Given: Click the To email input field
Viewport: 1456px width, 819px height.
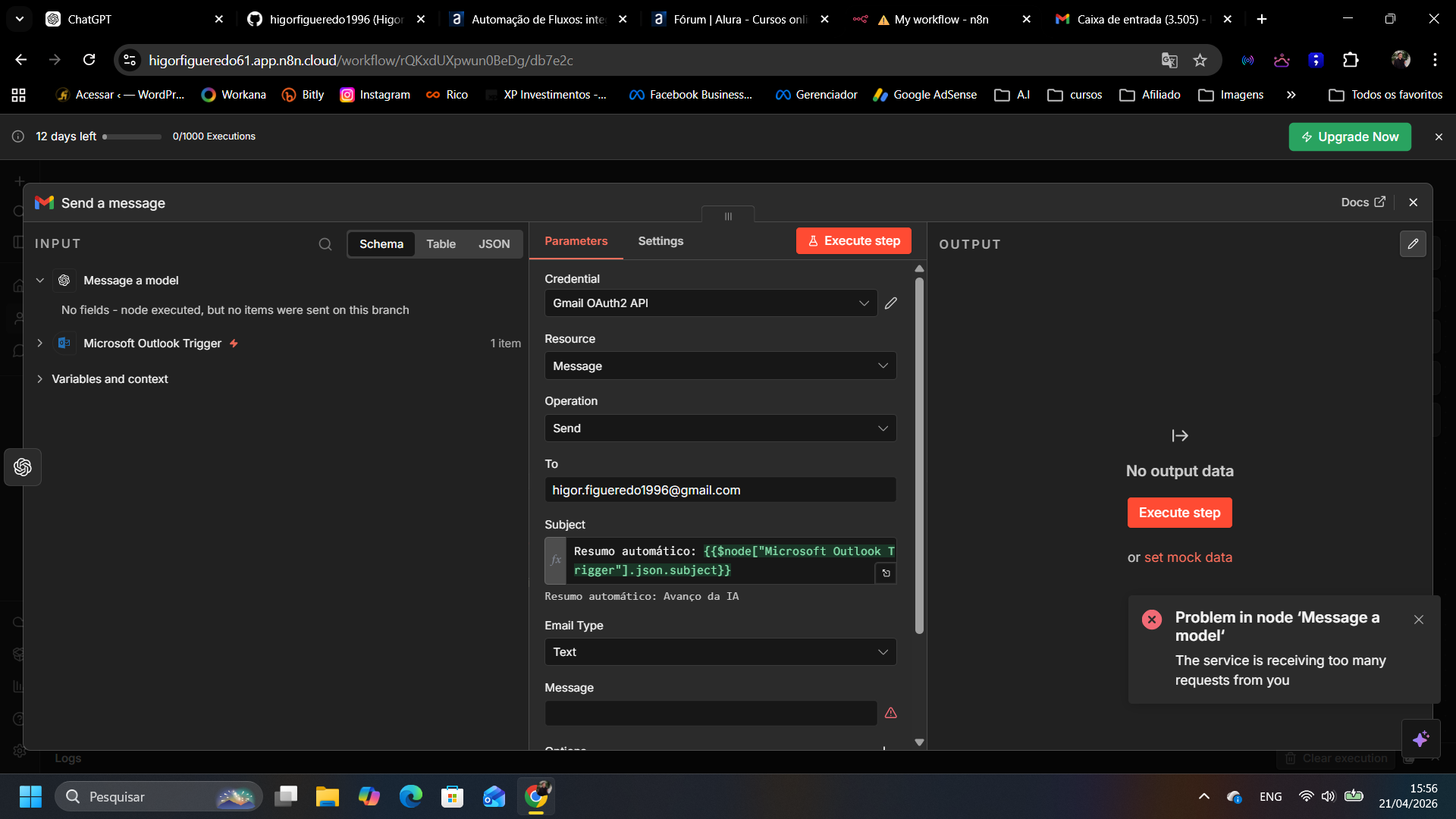Looking at the screenshot, I should click(x=720, y=490).
